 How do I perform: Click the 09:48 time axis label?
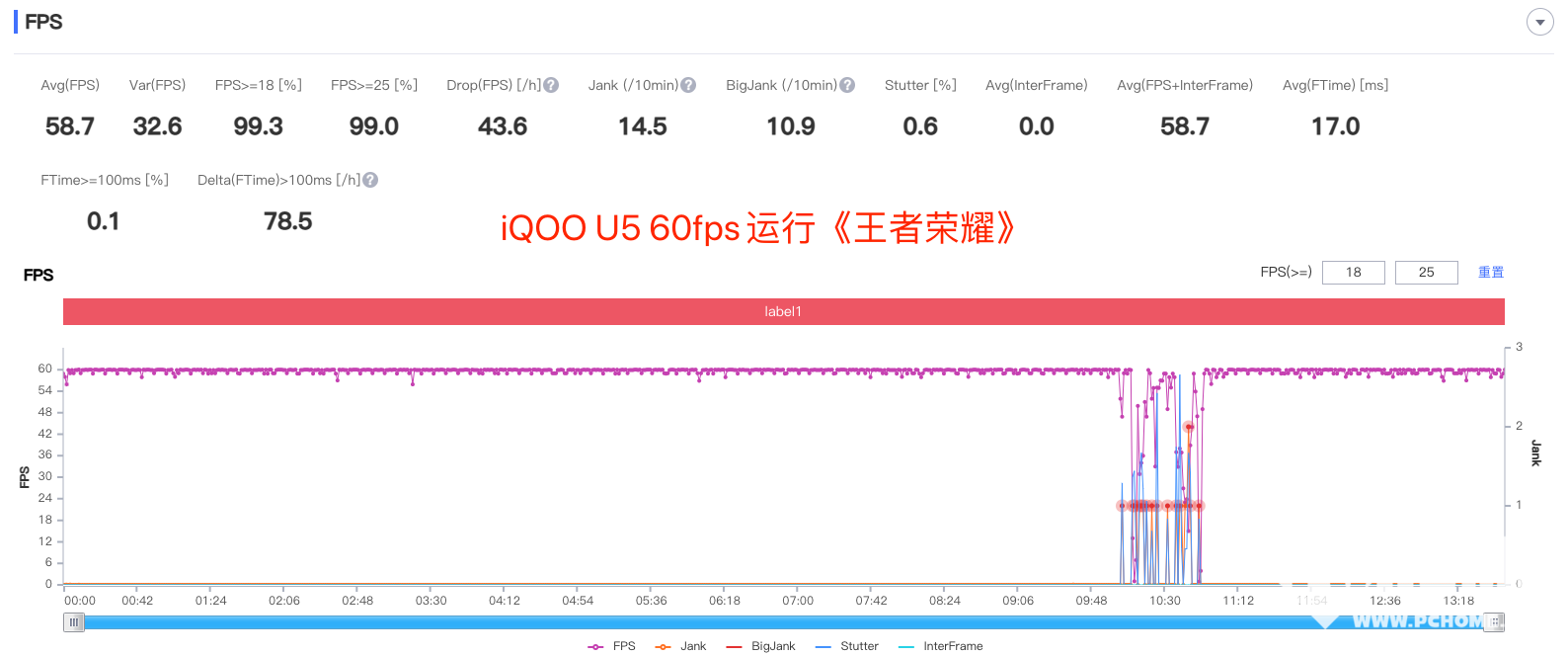point(1091,601)
